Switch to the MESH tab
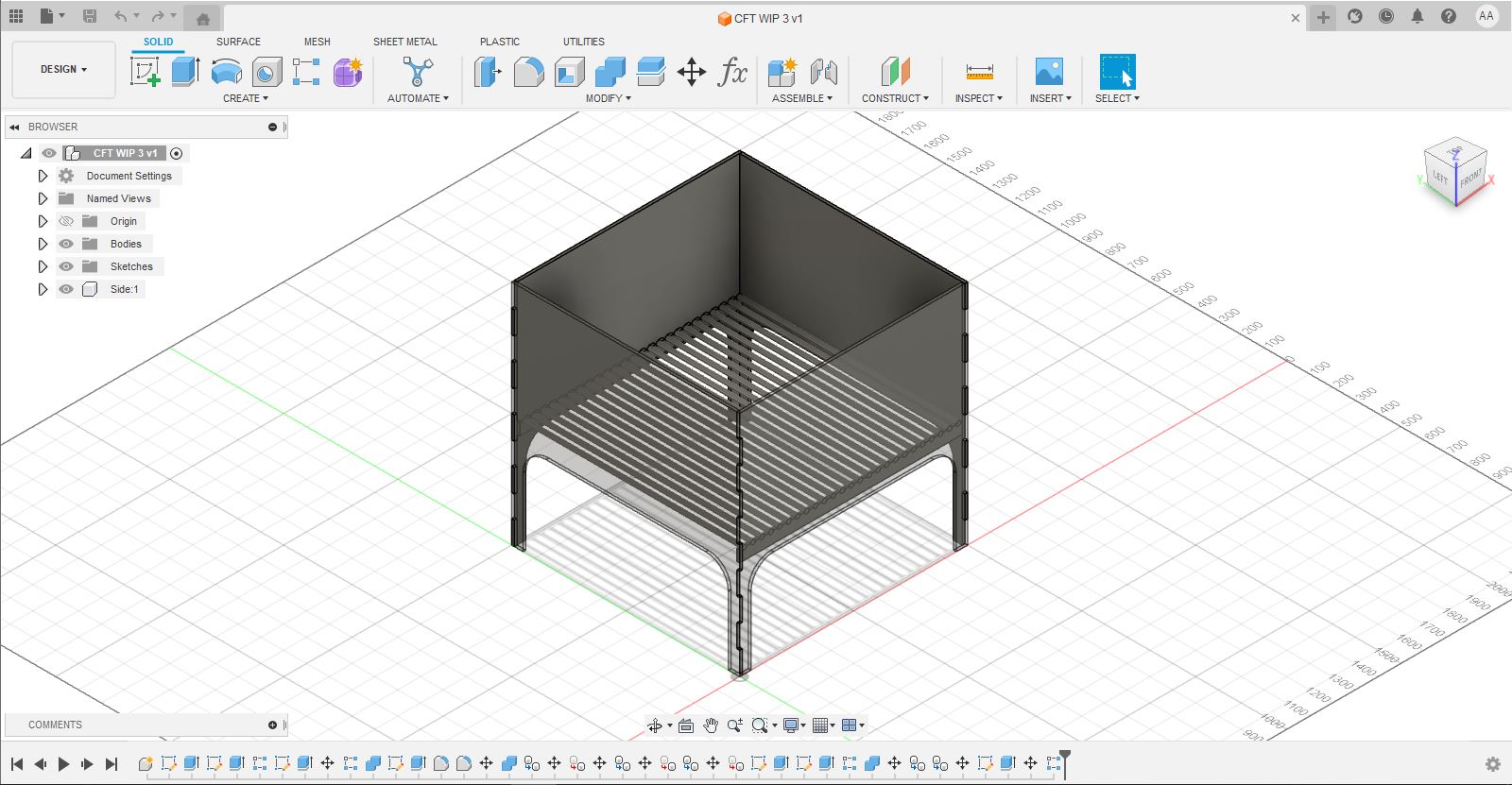 (x=318, y=42)
